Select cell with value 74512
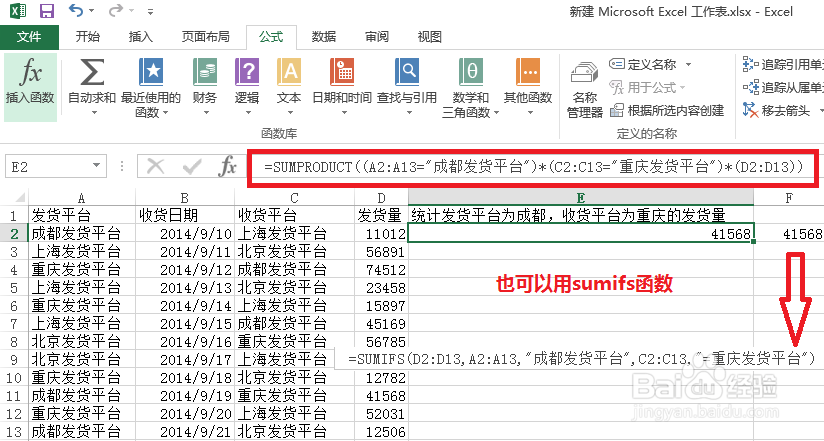Viewport: 824px width, 441px height. [x=381, y=270]
